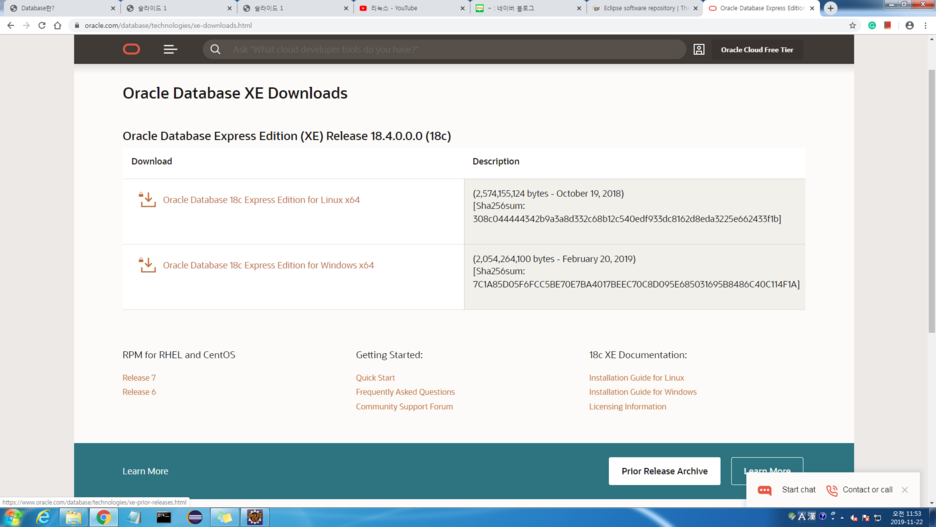Click the browser forward arrow
This screenshot has height=527, width=936.
pos(26,26)
